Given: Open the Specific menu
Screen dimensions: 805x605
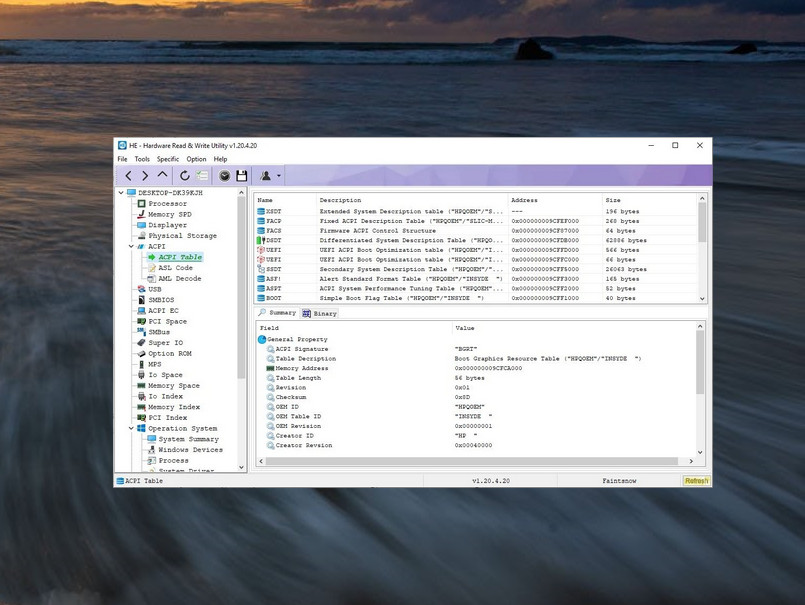Looking at the screenshot, I should point(168,159).
